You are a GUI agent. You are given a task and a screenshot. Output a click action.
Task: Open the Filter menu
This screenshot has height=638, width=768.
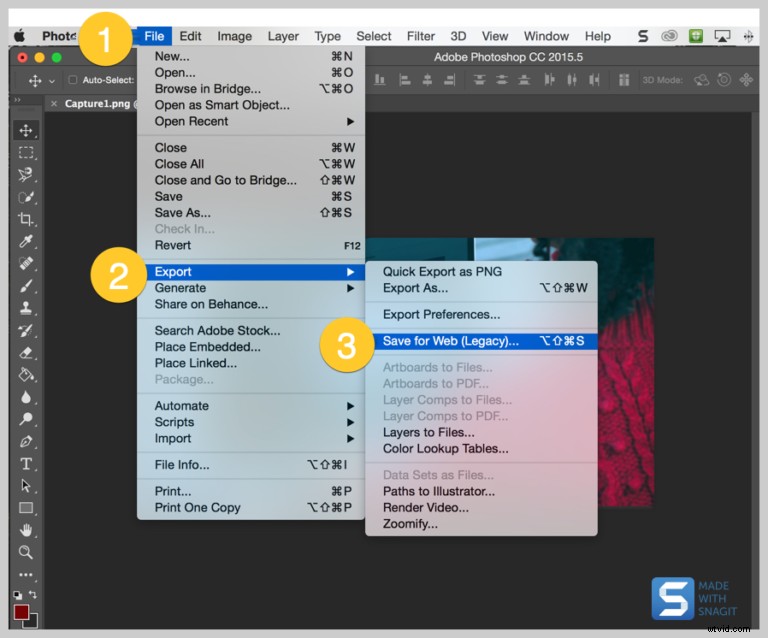point(420,36)
